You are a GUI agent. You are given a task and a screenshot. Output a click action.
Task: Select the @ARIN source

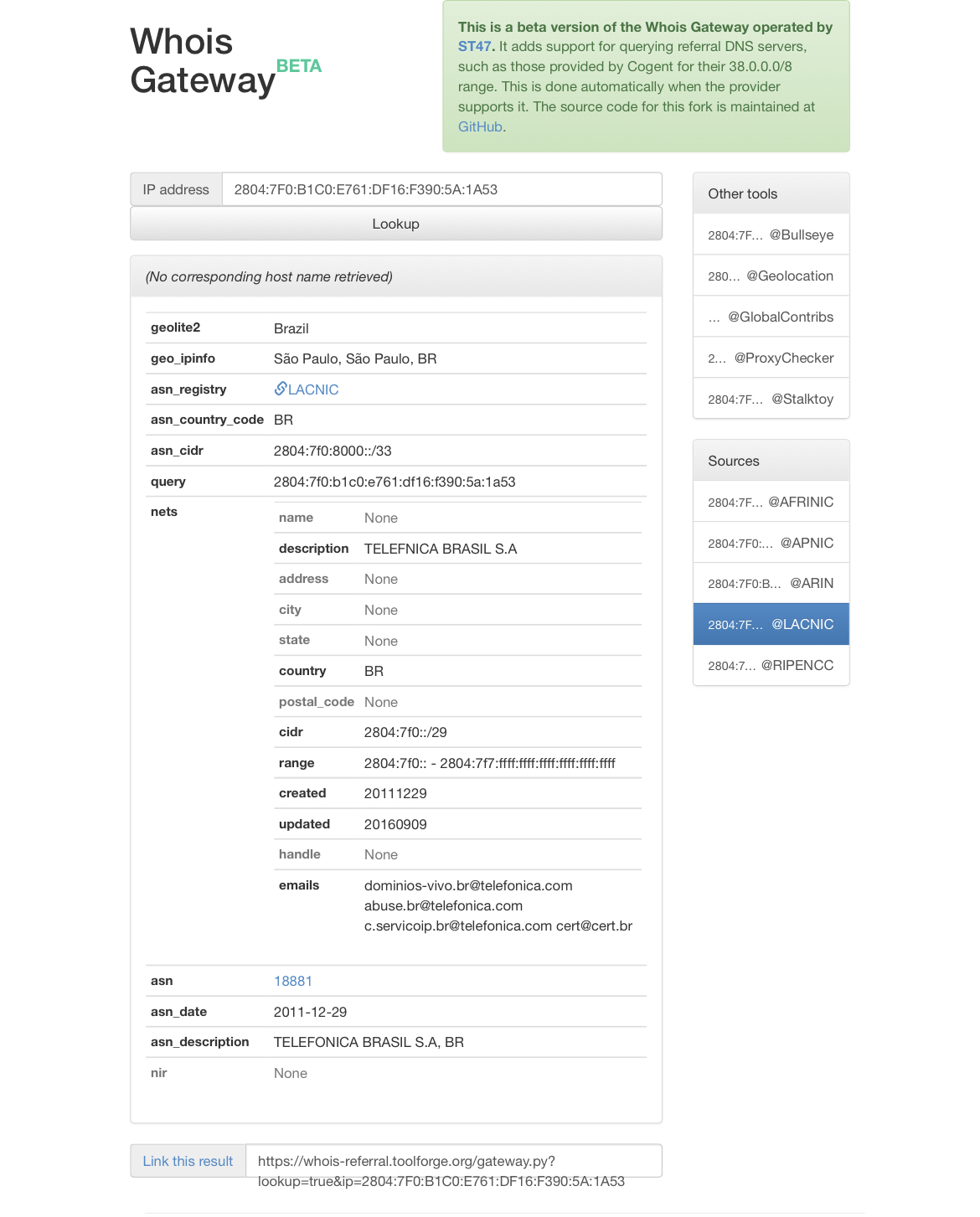click(771, 583)
